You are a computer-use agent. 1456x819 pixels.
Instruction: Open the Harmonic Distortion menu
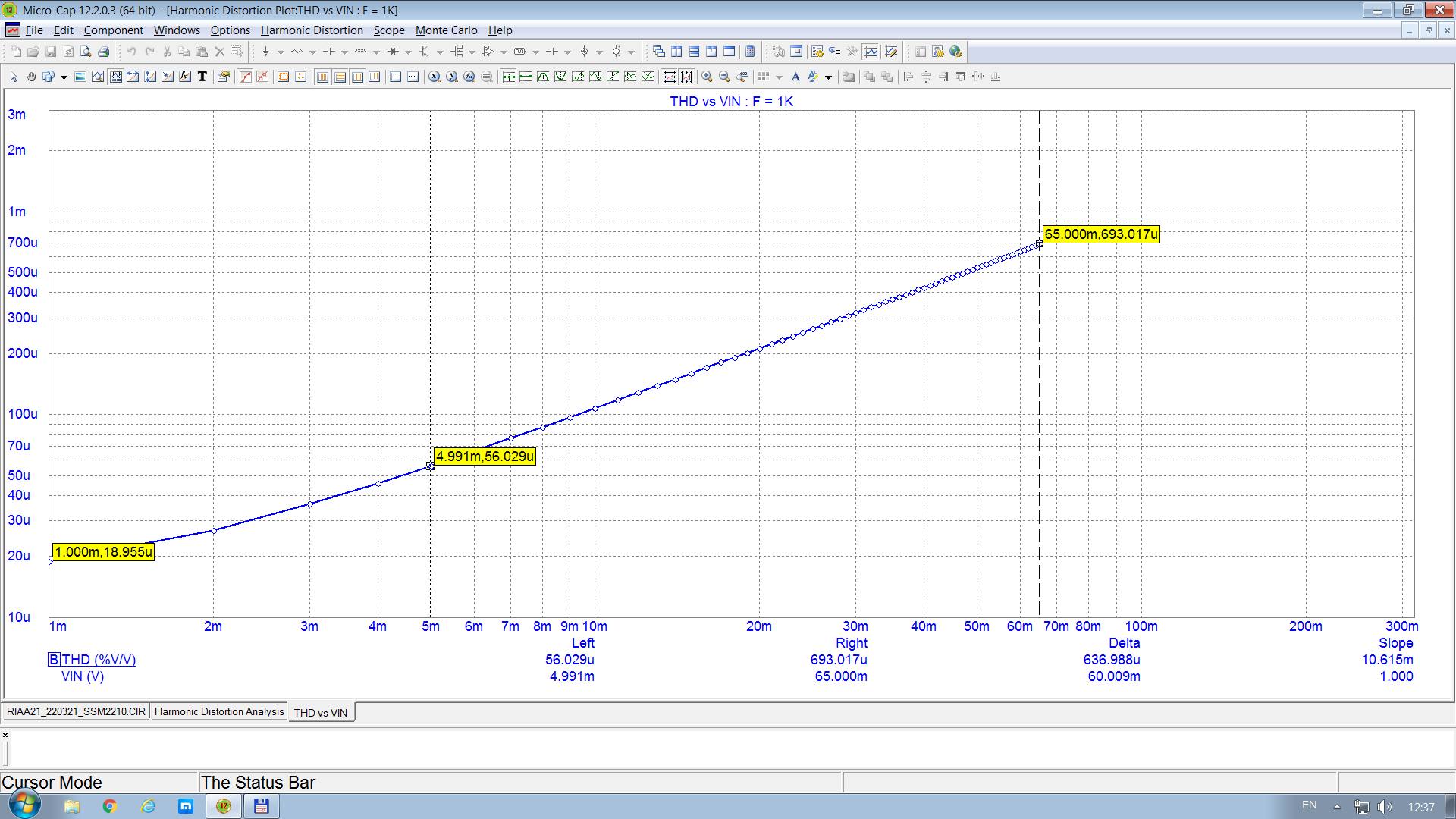pyautogui.click(x=312, y=30)
